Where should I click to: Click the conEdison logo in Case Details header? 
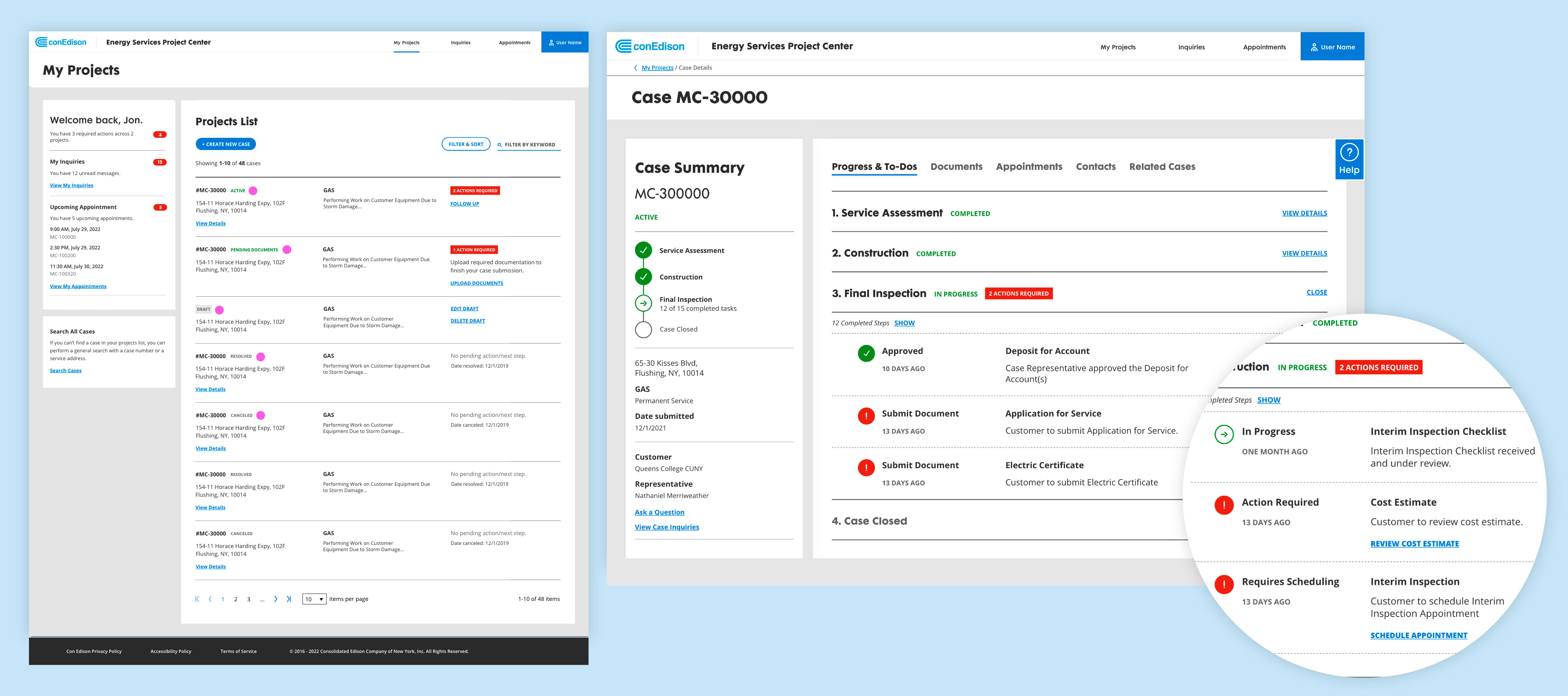click(x=649, y=46)
